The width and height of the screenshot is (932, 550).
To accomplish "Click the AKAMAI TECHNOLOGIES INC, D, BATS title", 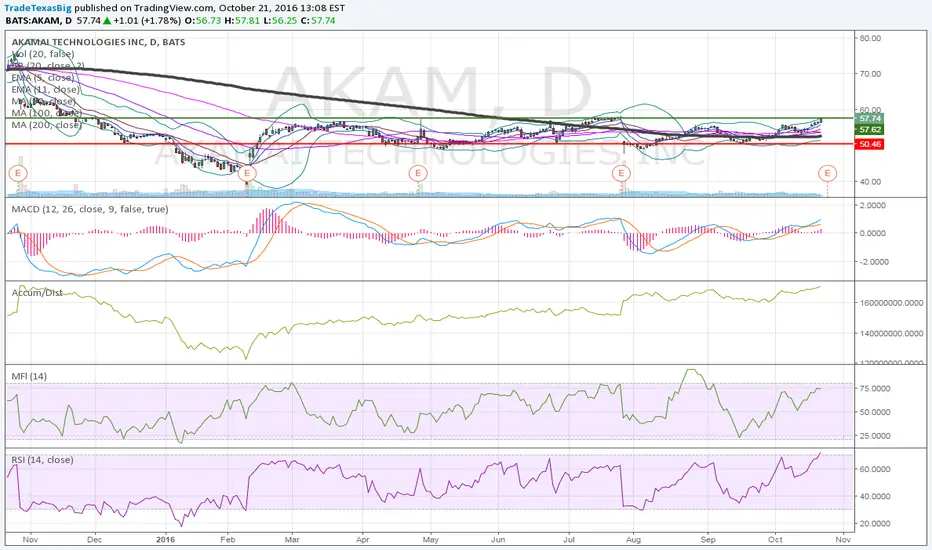I will 99,42.
